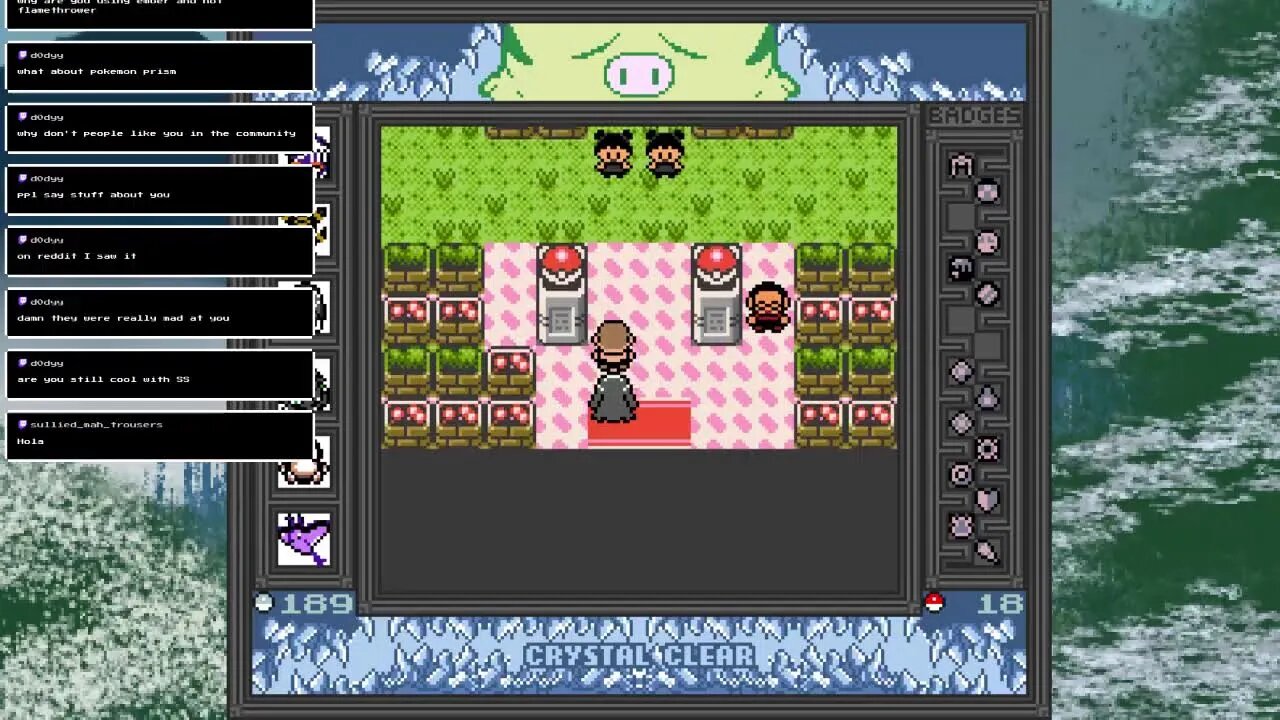
Task: Click the right Poké Ball gym statue
Action: [716, 293]
